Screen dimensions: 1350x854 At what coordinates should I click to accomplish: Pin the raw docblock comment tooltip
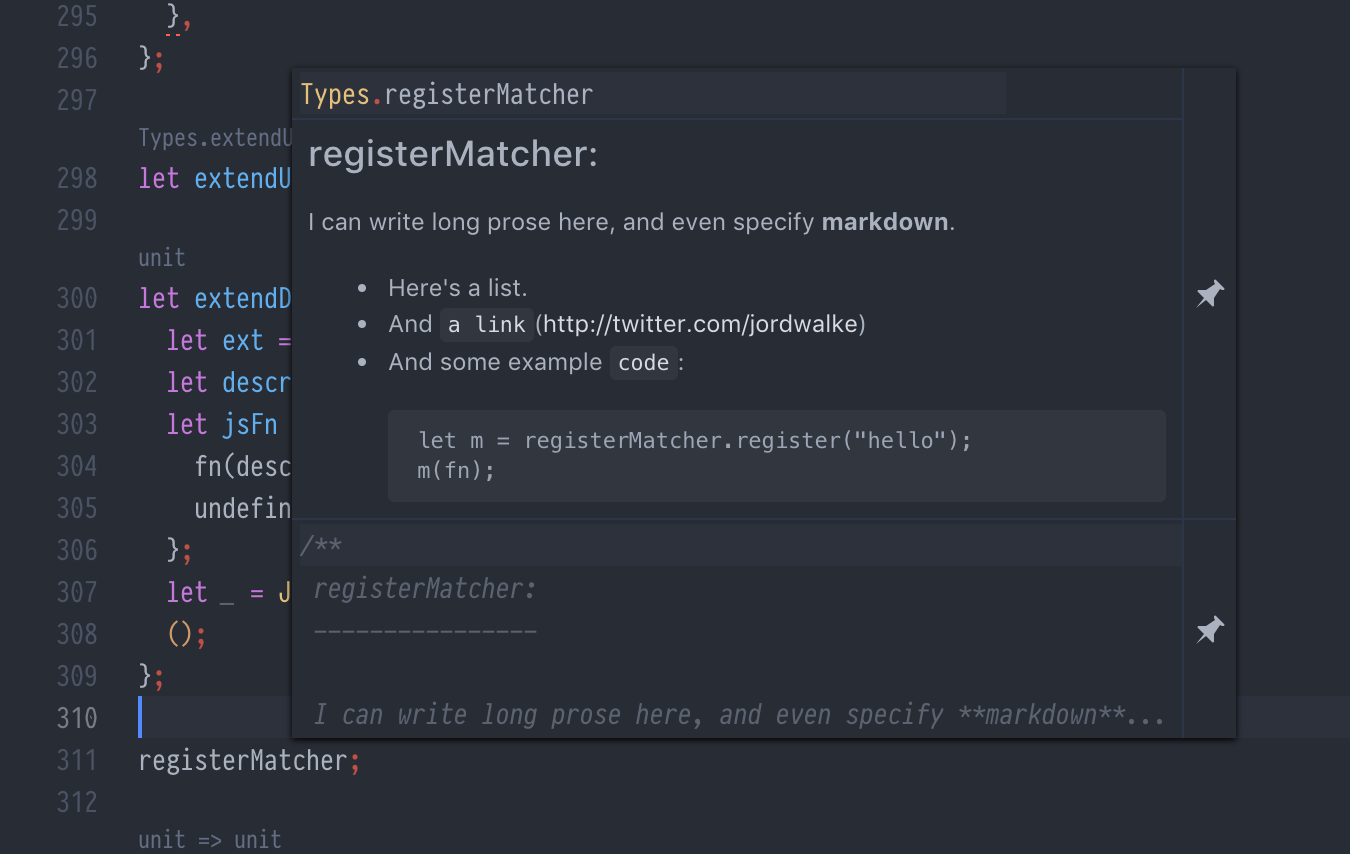pyautogui.click(x=1210, y=630)
